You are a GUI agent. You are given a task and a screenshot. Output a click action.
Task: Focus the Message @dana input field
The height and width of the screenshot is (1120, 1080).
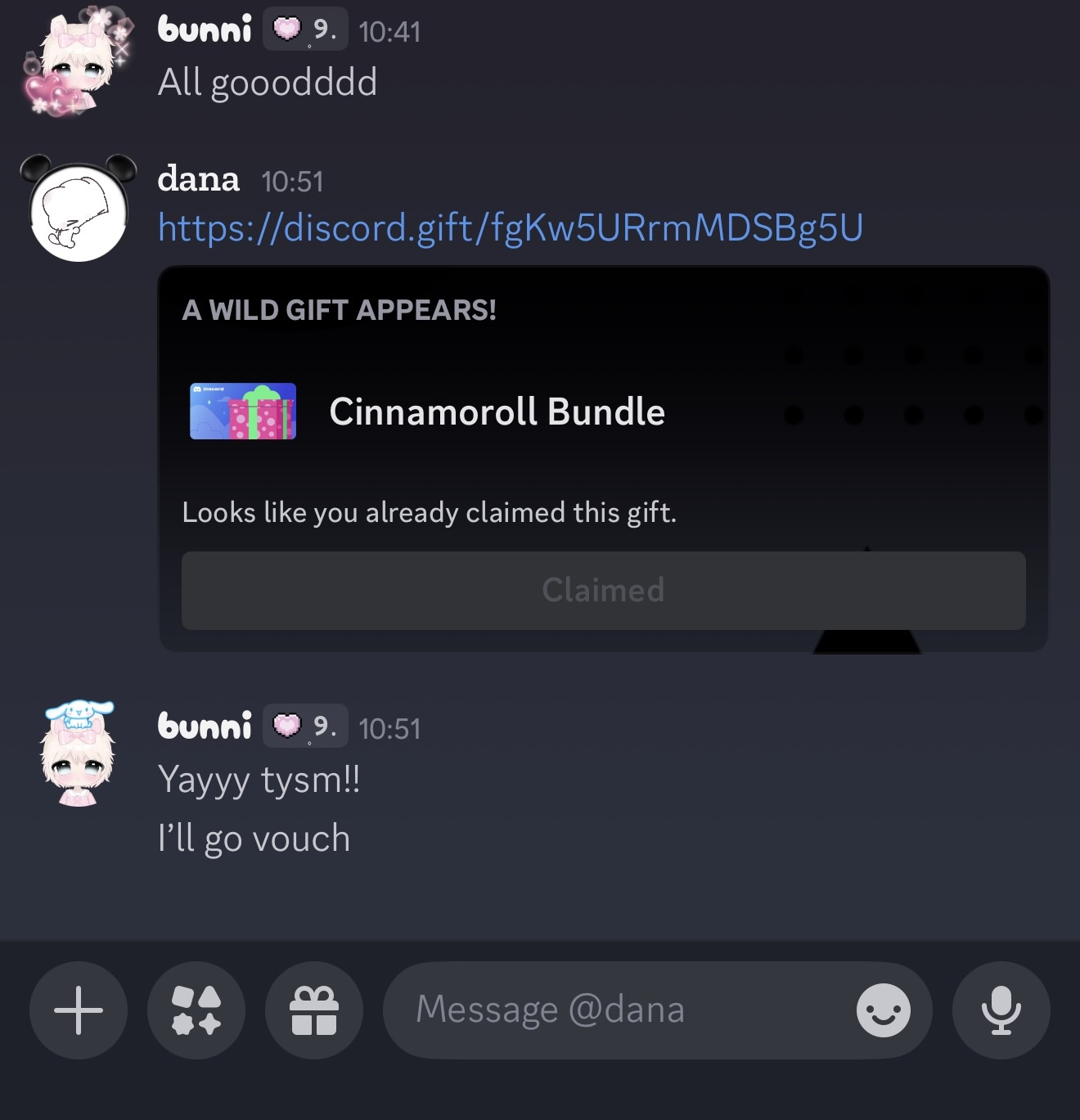click(x=622, y=1010)
